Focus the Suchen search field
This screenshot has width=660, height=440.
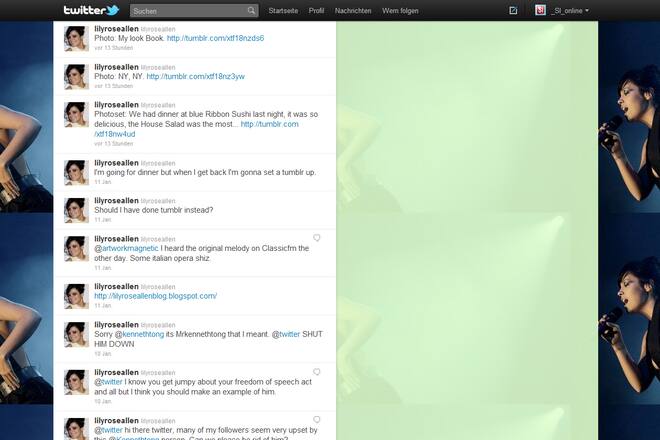click(x=188, y=11)
